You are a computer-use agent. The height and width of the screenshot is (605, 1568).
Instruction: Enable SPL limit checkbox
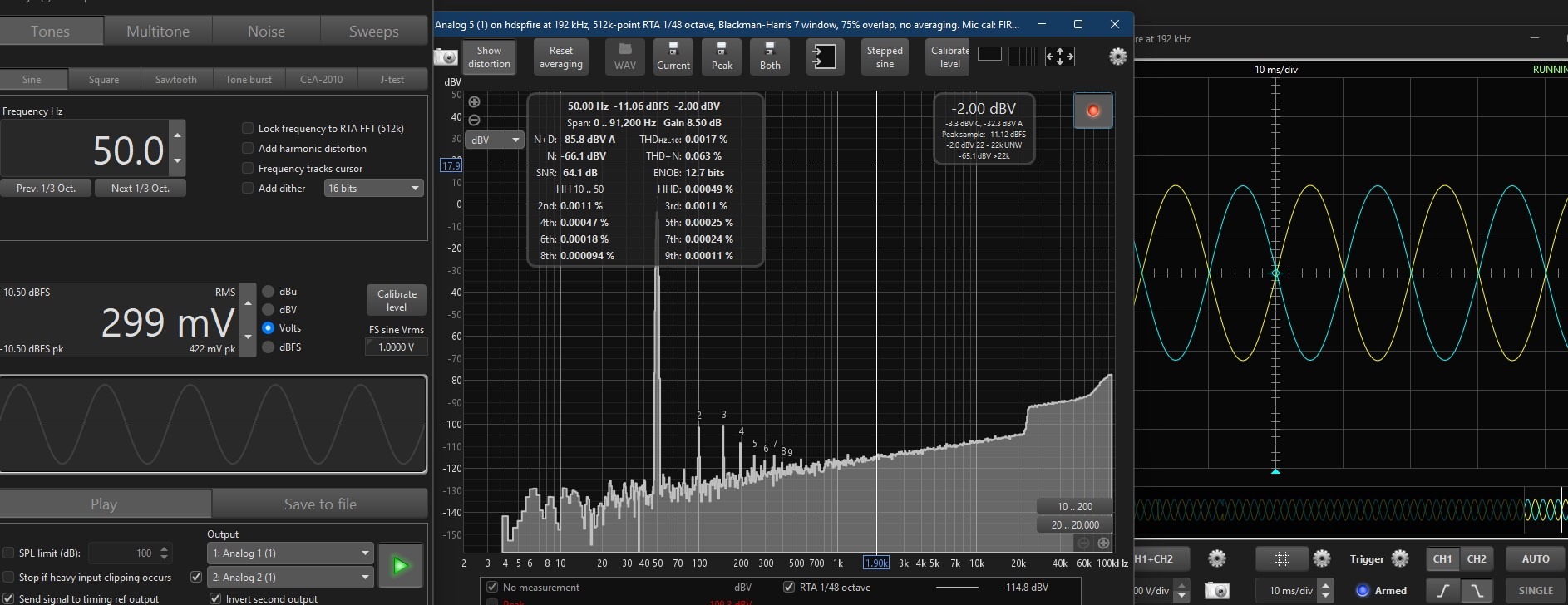click(9, 553)
